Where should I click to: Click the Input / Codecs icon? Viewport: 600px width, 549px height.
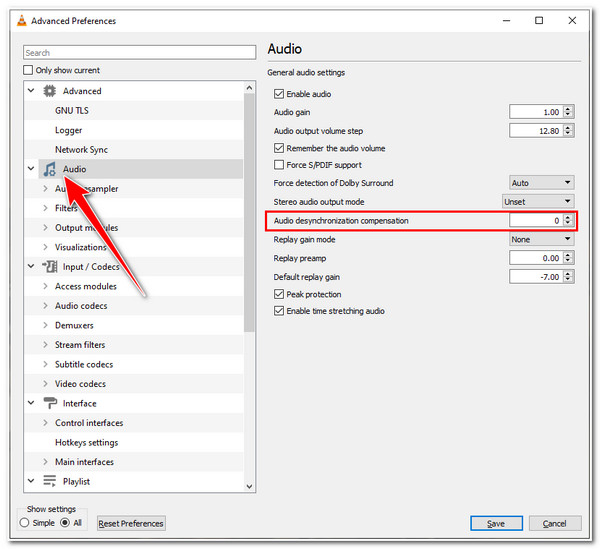pos(50,266)
